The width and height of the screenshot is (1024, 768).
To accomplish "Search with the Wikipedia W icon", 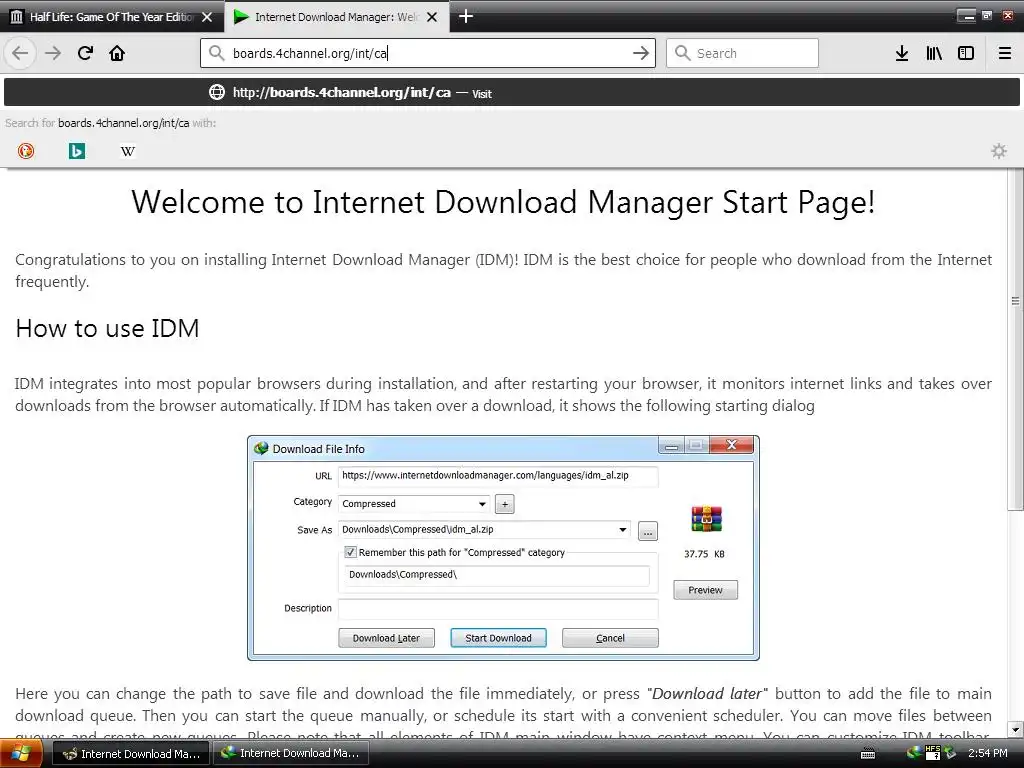I will pyautogui.click(x=128, y=151).
